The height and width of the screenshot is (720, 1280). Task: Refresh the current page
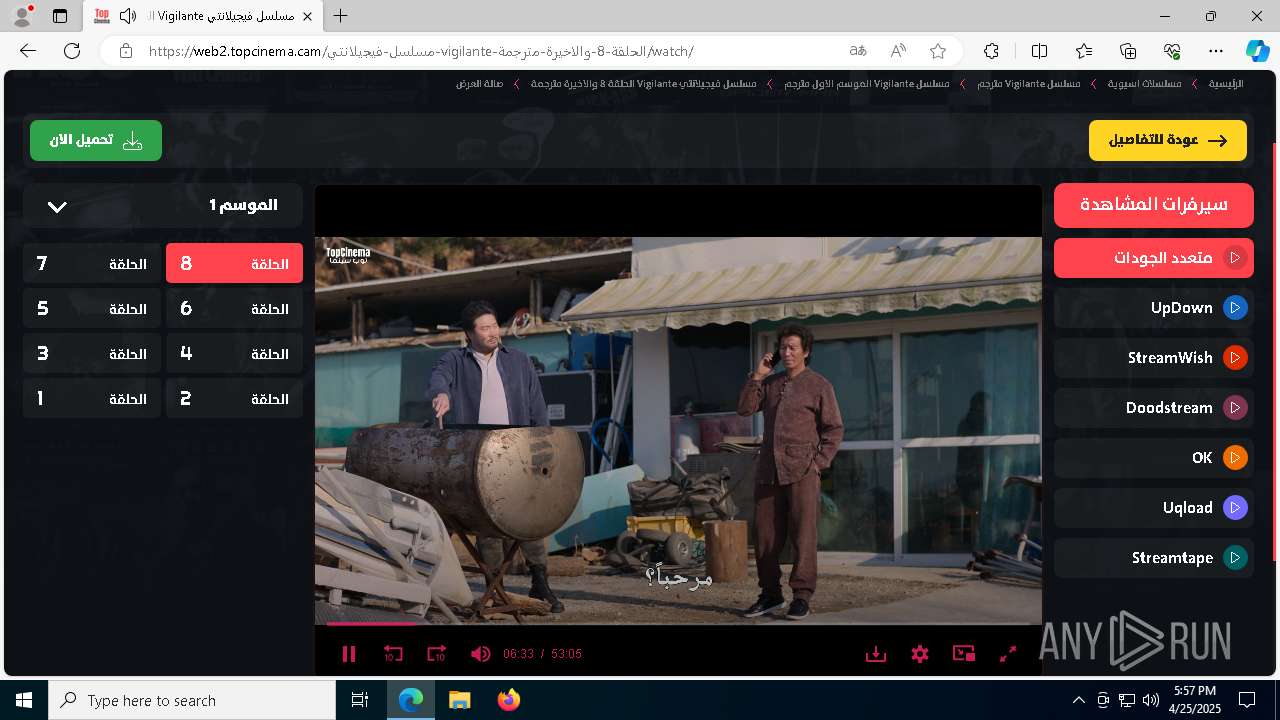click(x=72, y=51)
